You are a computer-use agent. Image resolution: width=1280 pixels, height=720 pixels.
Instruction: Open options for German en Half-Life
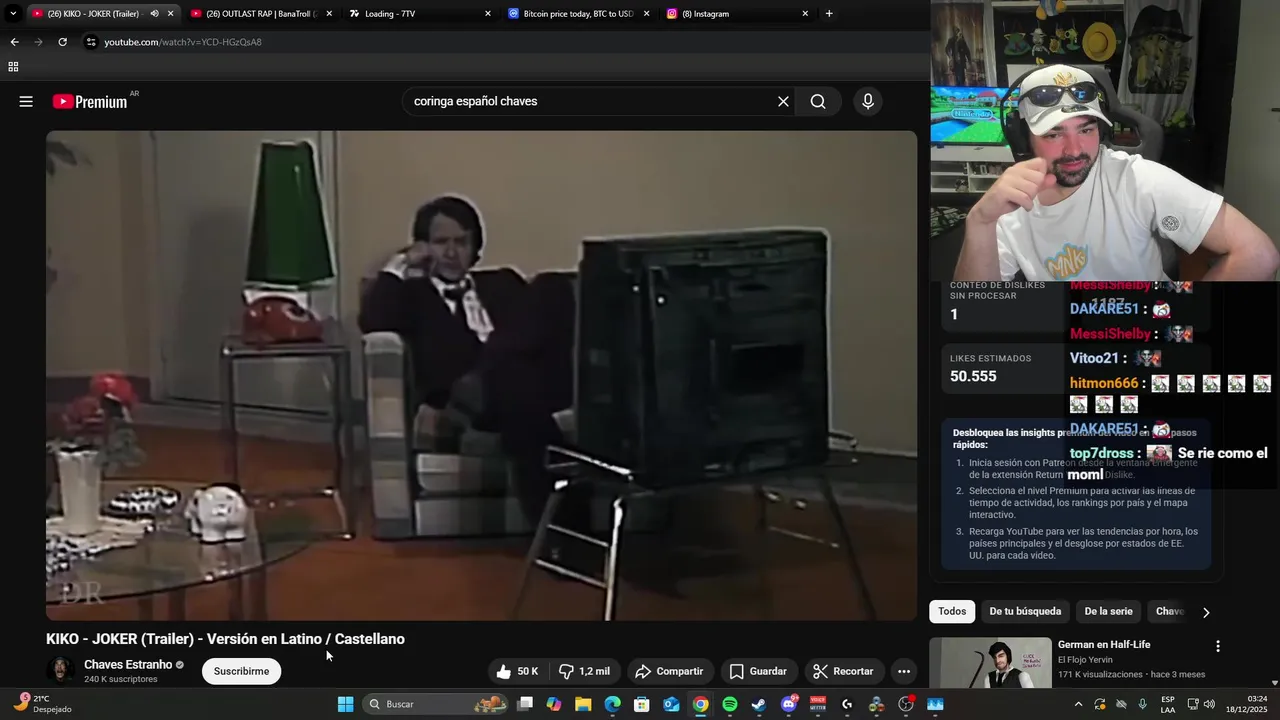pyautogui.click(x=1217, y=646)
